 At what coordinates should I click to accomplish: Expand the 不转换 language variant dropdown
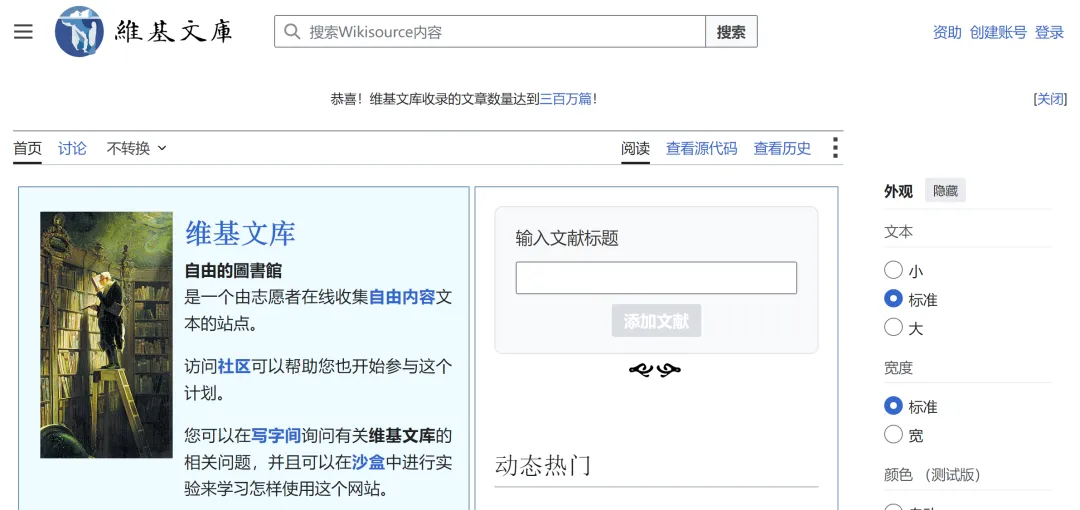pyautogui.click(x=136, y=148)
